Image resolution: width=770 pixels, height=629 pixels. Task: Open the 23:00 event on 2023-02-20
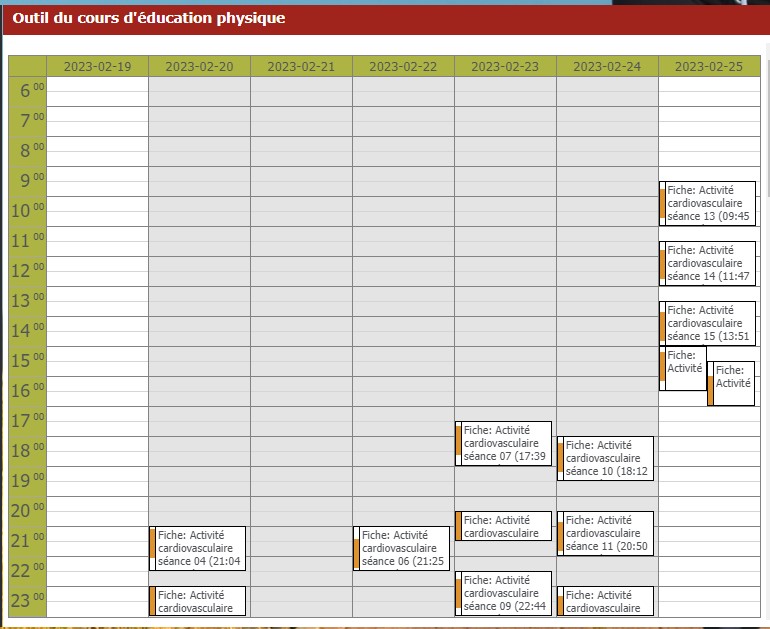point(200,601)
